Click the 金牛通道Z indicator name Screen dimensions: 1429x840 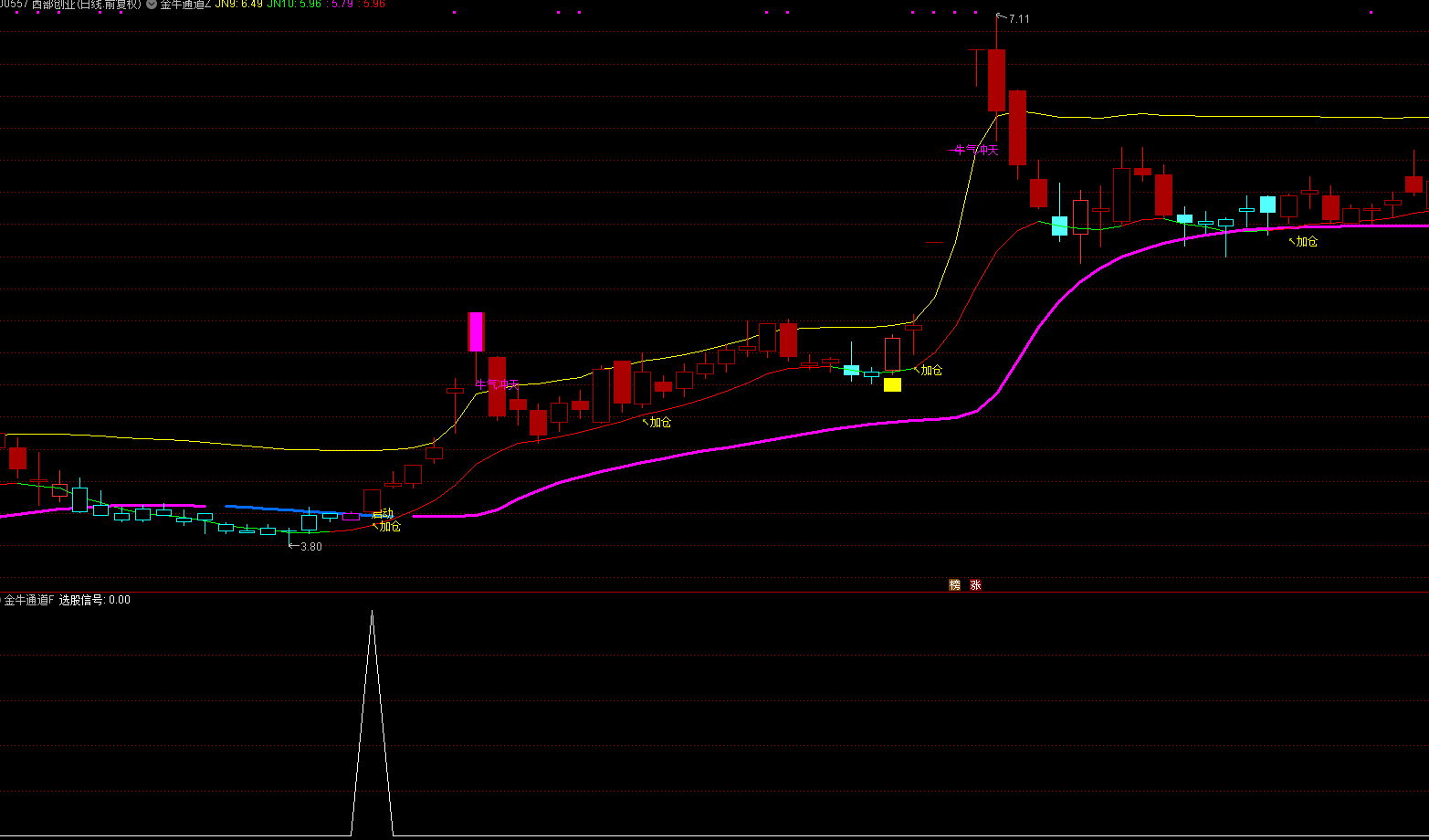click(186, 4)
